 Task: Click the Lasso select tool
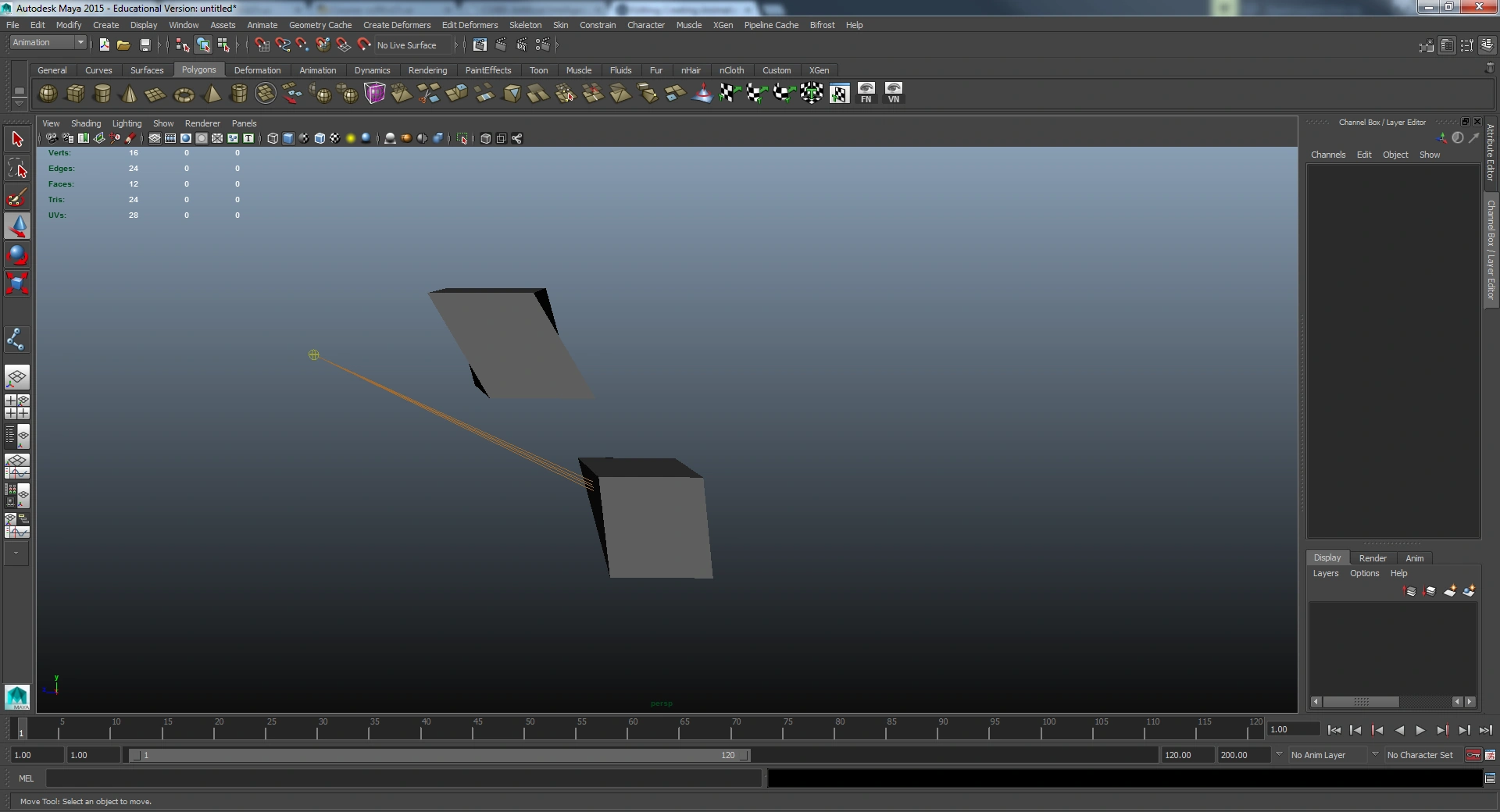point(17,169)
